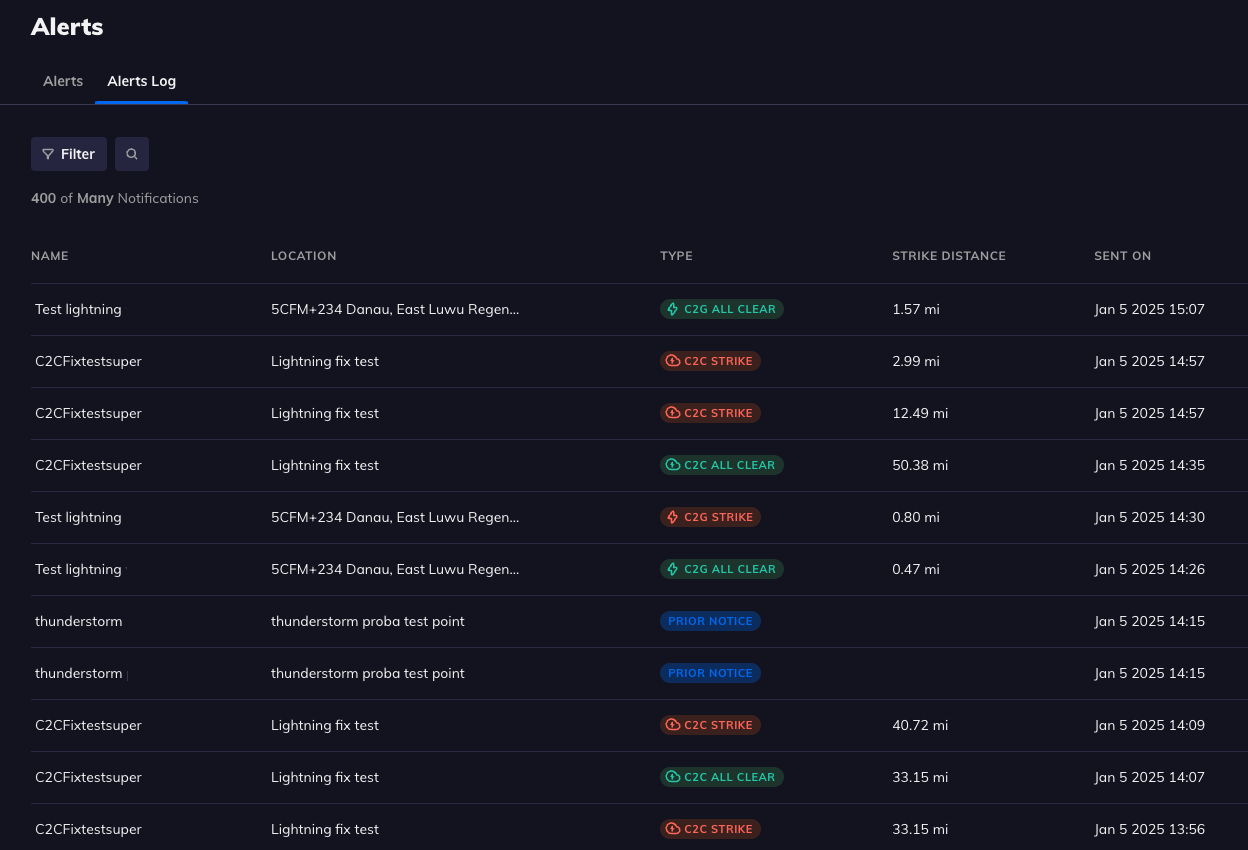Click the C2C STRIKE badge for 2.99 mi

tap(710, 361)
